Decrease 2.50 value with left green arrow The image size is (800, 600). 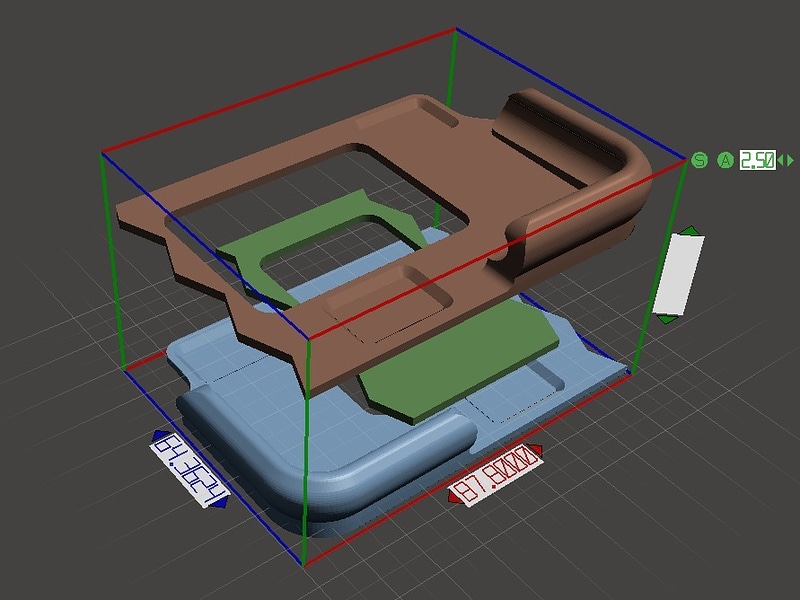781,160
